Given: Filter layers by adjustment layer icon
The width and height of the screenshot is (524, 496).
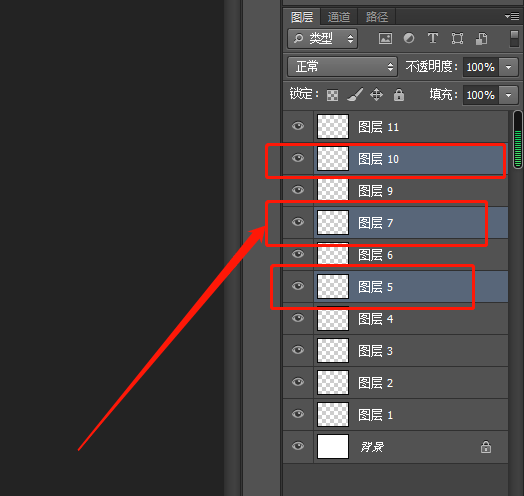Looking at the screenshot, I should pos(409,38).
